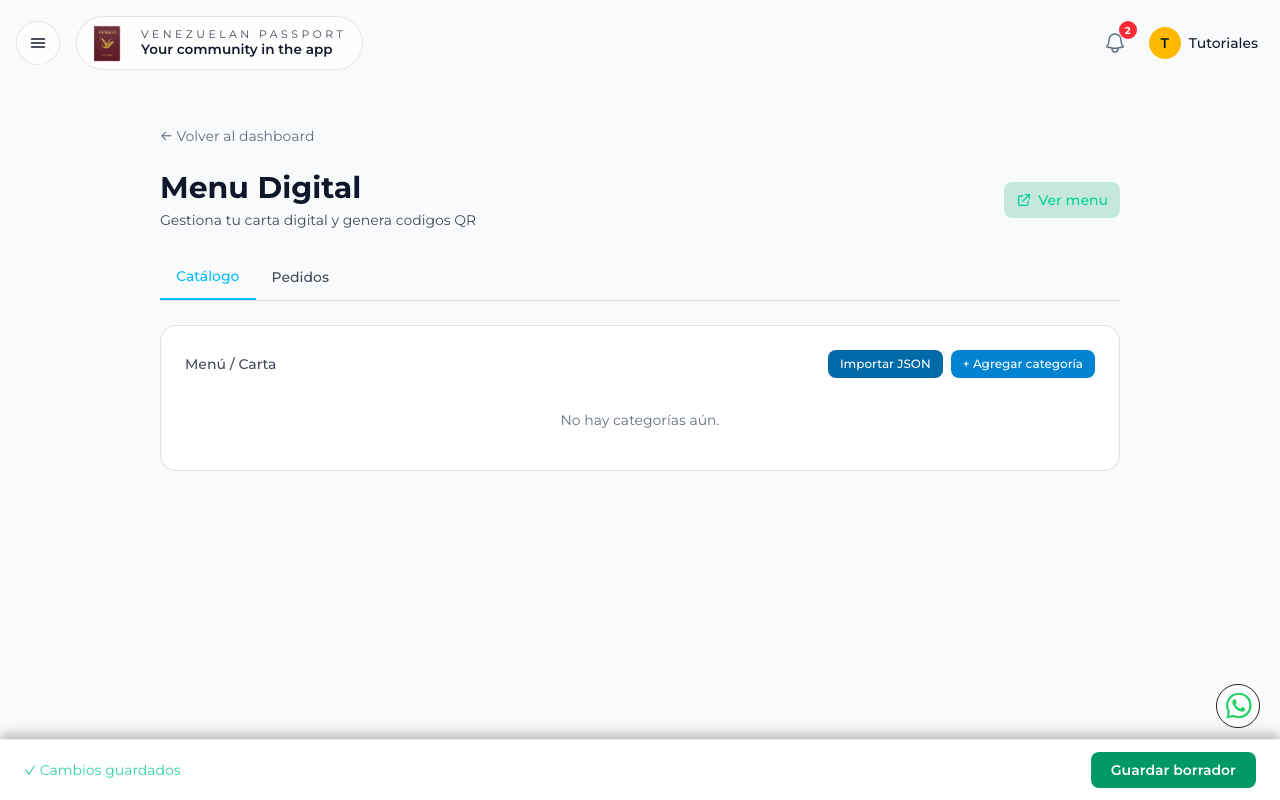Open the Tutoriales profile avatar
This screenshot has height=800, width=1280.
tap(1165, 43)
